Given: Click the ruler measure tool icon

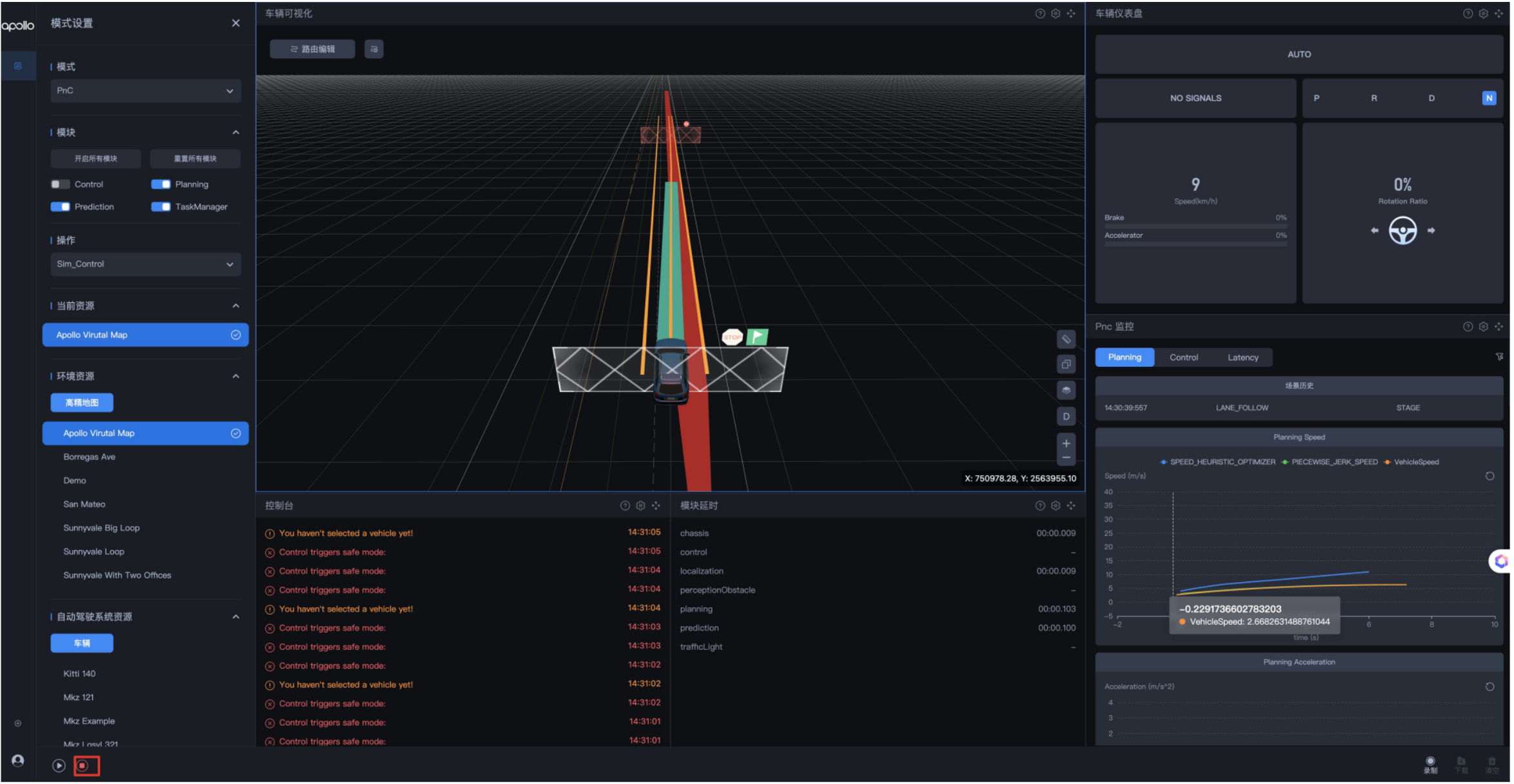Looking at the screenshot, I should click(1066, 339).
